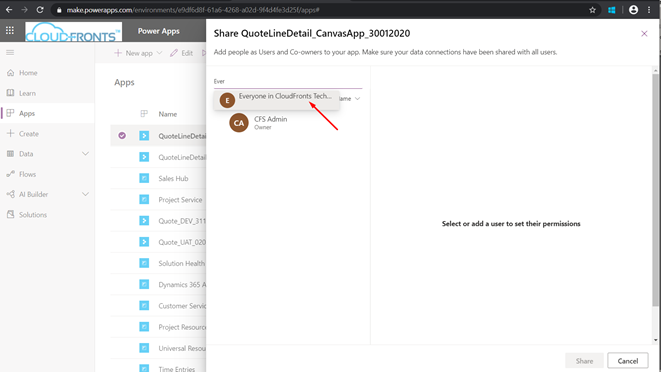Select Everyone in CloudFronts Tech suggestion
Image resolution: width=661 pixels, height=372 pixels.
pyautogui.click(x=277, y=100)
